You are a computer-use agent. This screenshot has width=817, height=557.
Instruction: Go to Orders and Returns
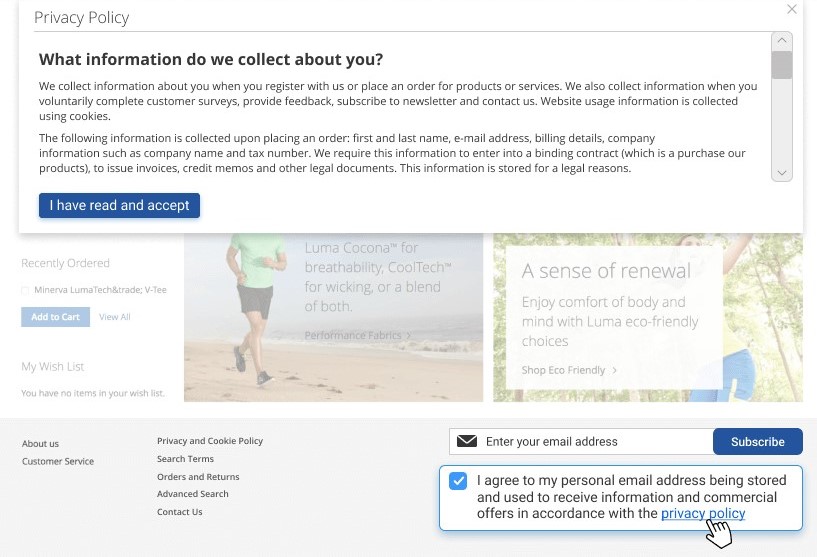(198, 477)
